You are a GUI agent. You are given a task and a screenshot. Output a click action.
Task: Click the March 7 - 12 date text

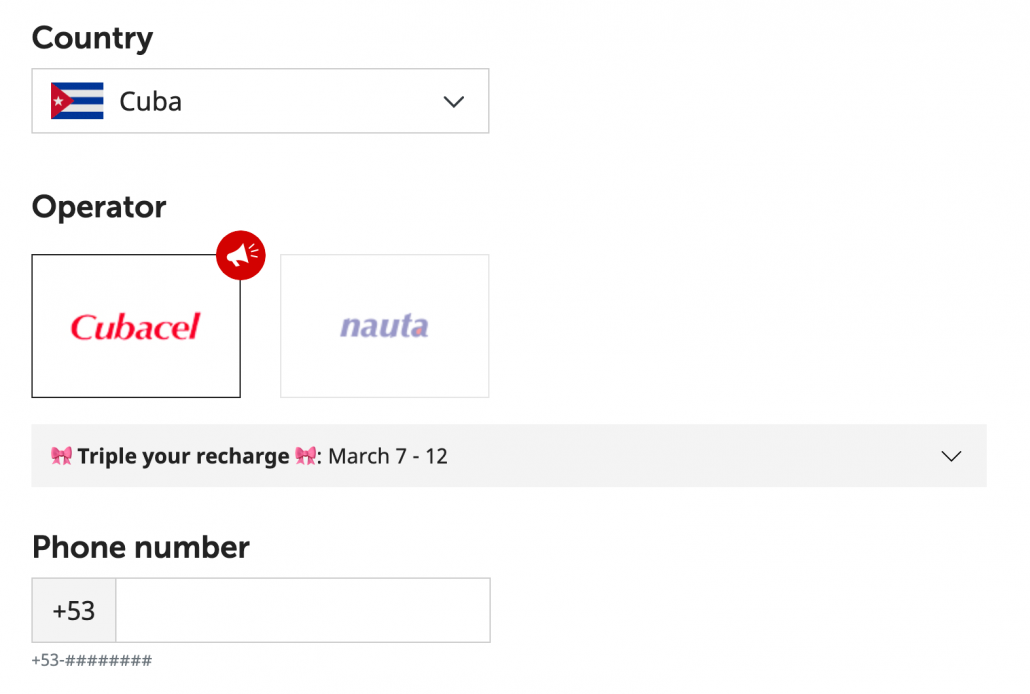[388, 456]
